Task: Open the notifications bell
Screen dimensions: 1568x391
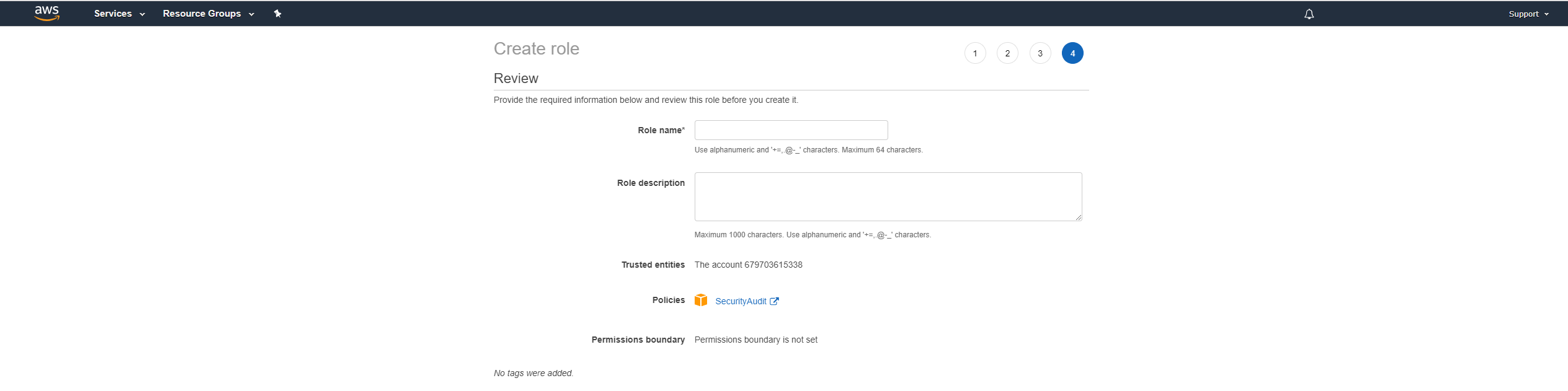Action: [1309, 14]
